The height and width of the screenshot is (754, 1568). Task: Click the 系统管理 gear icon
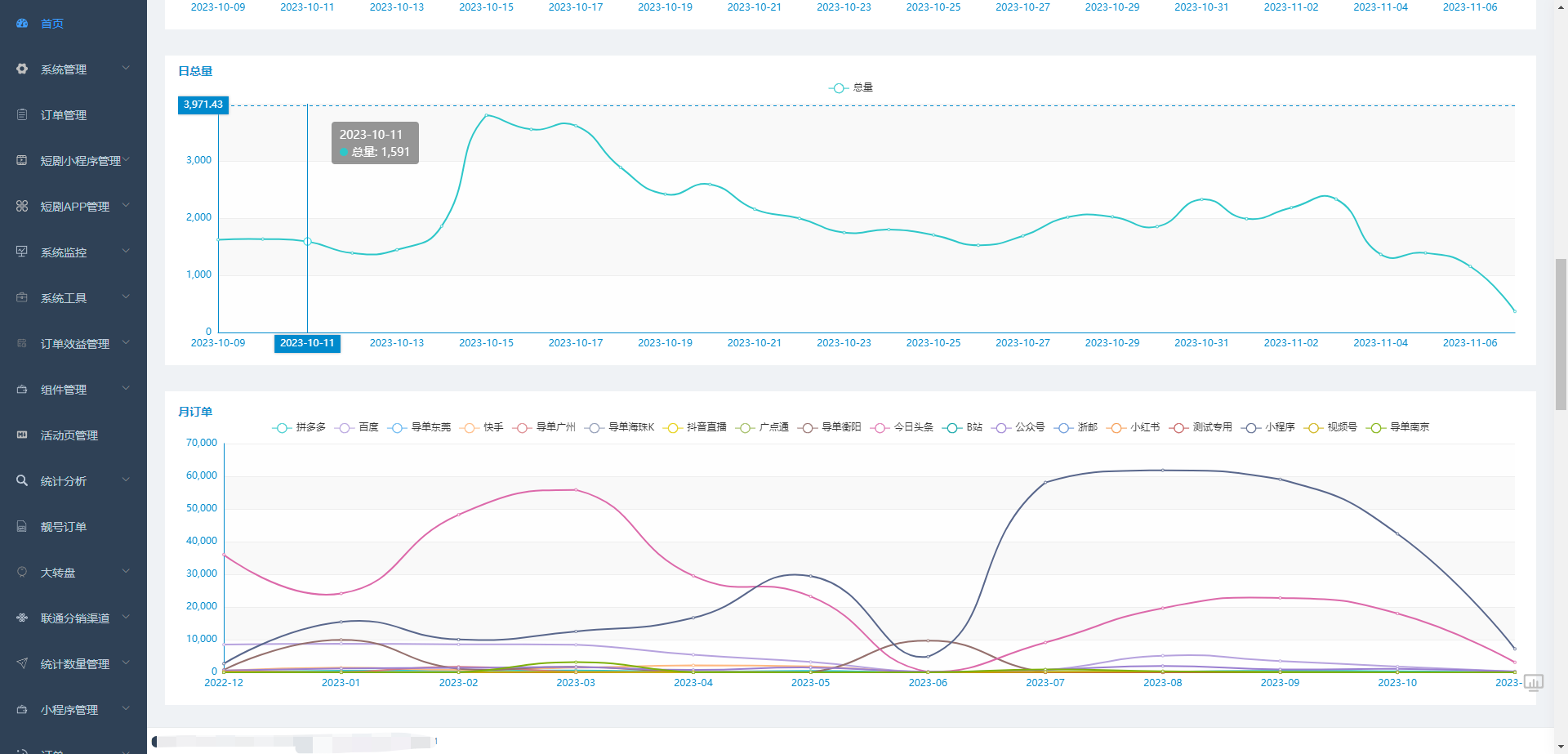22,69
